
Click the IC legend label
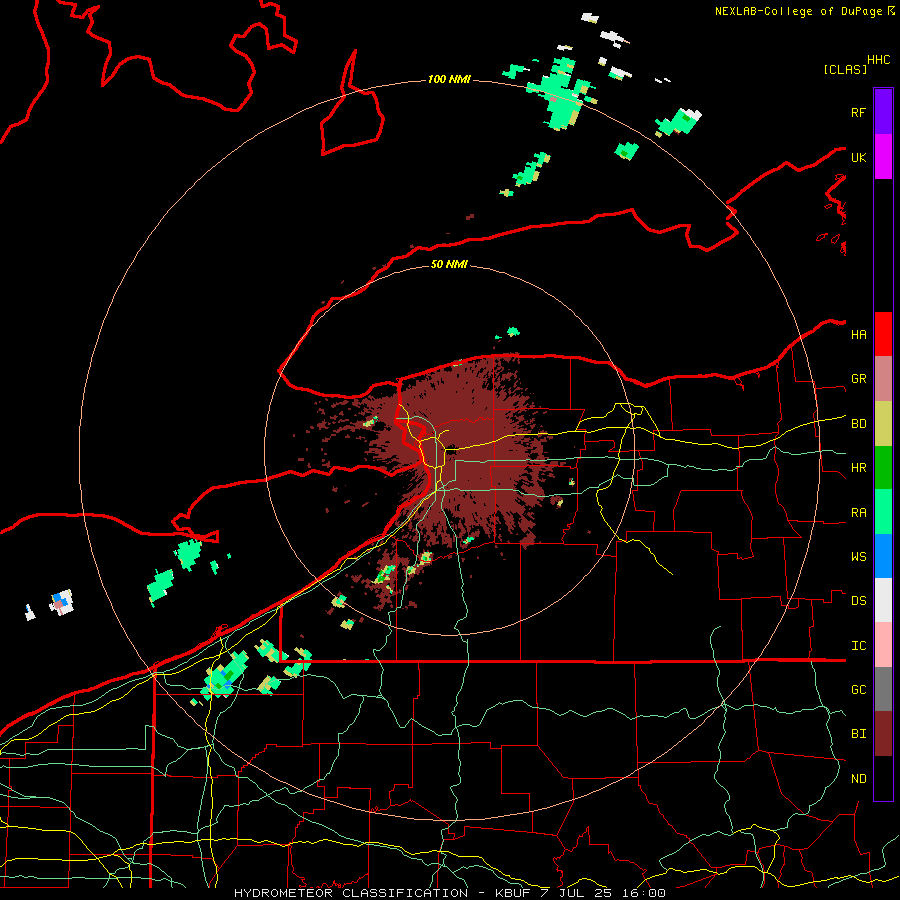[x=858, y=646]
